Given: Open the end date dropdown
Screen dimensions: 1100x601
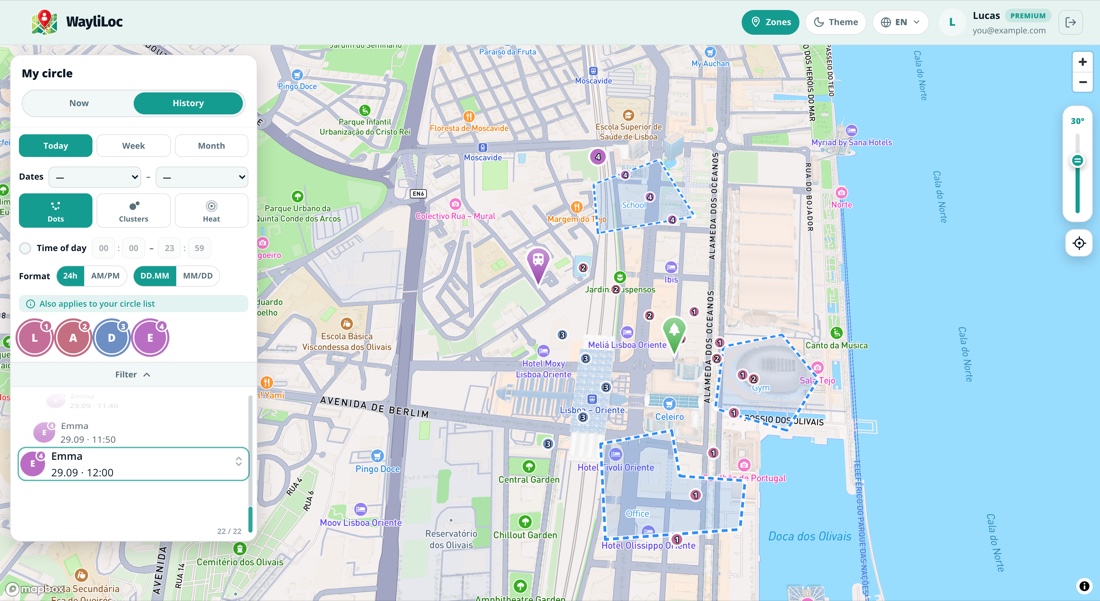Looking at the screenshot, I should (x=202, y=177).
